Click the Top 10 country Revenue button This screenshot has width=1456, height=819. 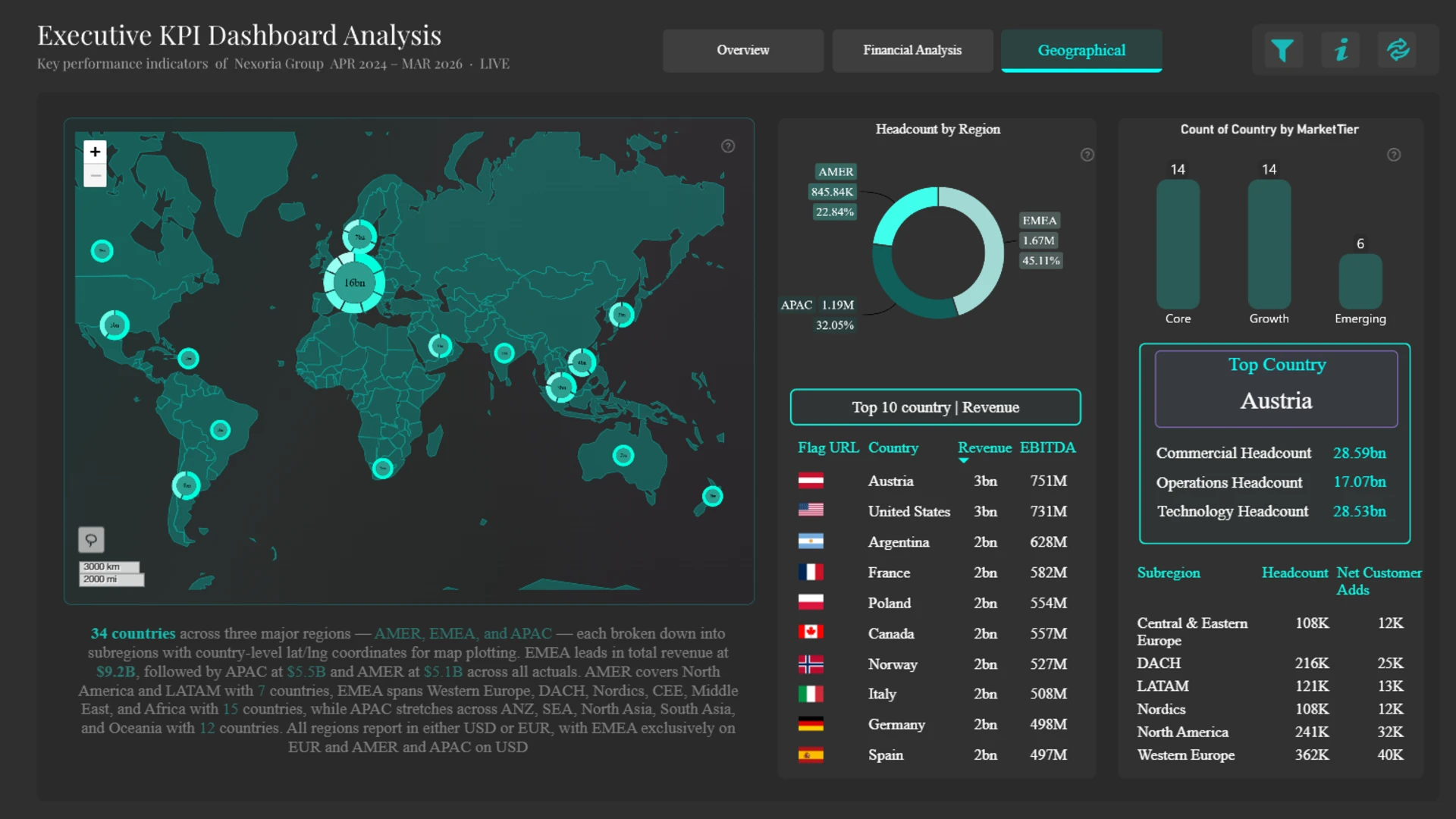pyautogui.click(x=935, y=407)
